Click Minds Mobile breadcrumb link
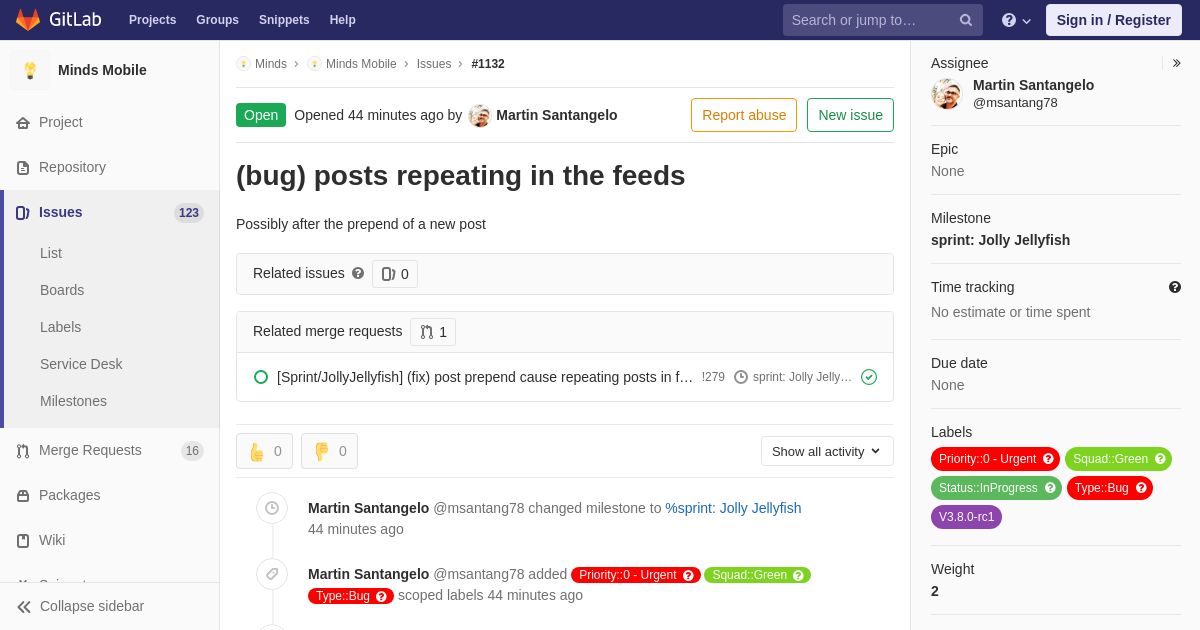 [361, 64]
